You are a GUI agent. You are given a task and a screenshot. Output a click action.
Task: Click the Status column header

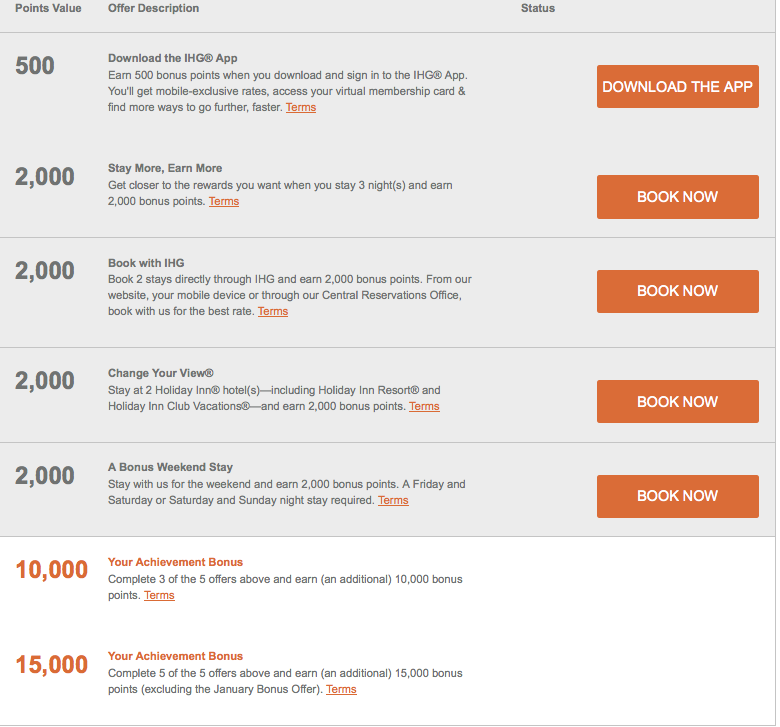tap(538, 8)
